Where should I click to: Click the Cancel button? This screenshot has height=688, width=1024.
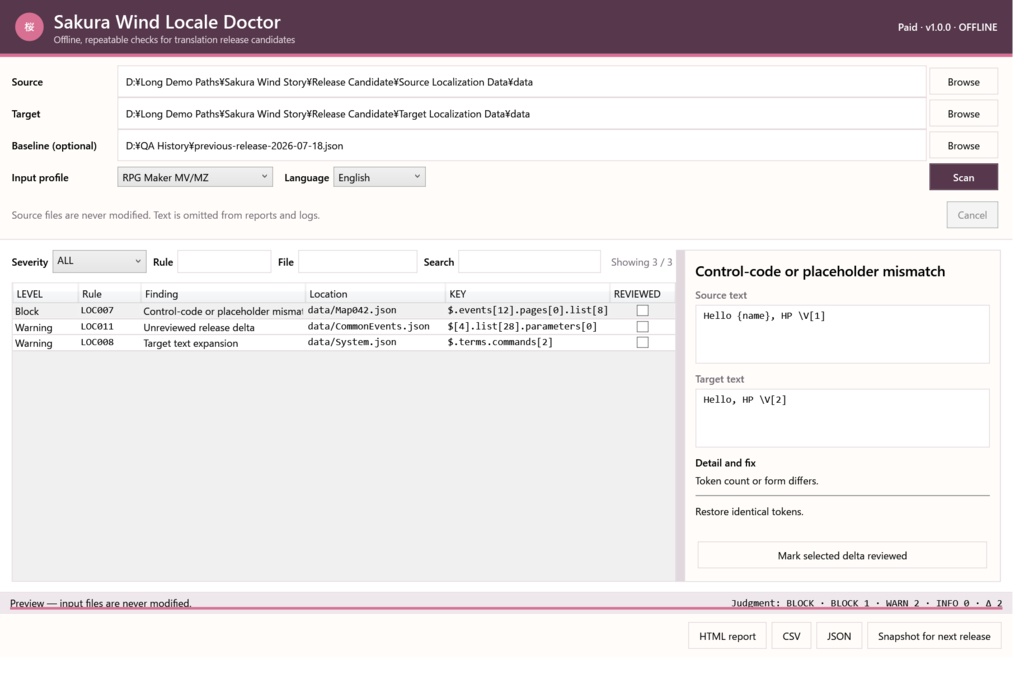pos(972,215)
